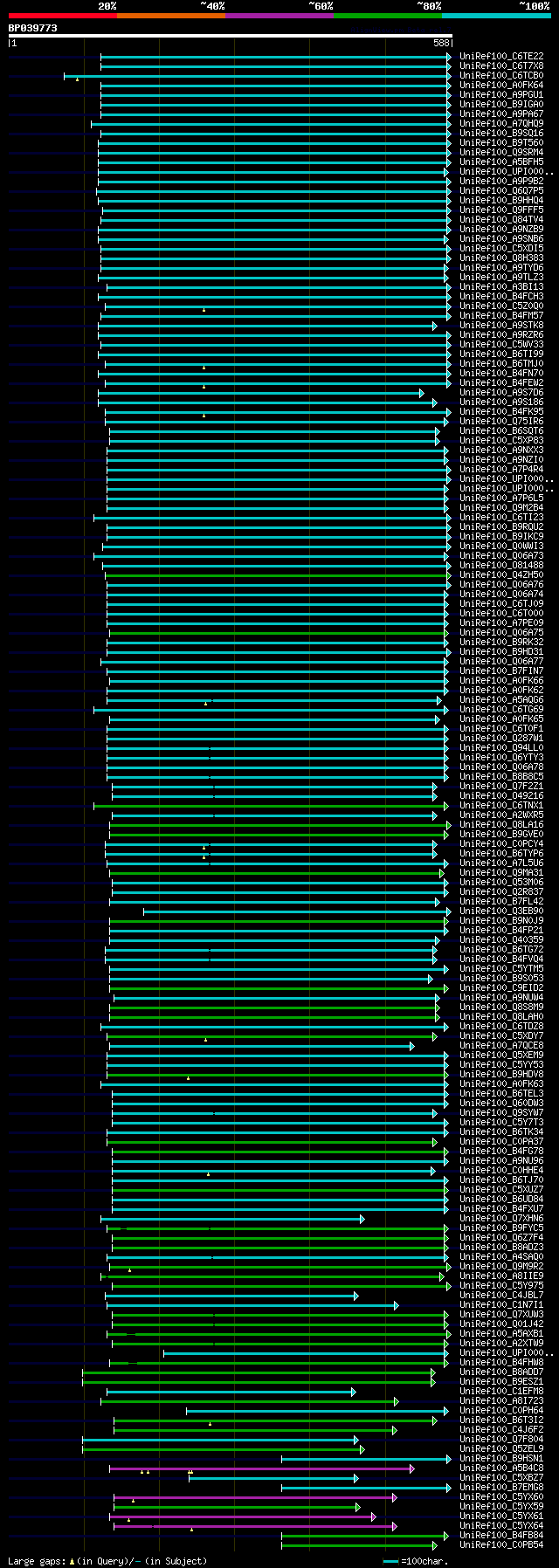The width and height of the screenshot is (559, 1568).
Task: Select the UniRef100_C5XDI5 label
Action: tap(501, 248)
